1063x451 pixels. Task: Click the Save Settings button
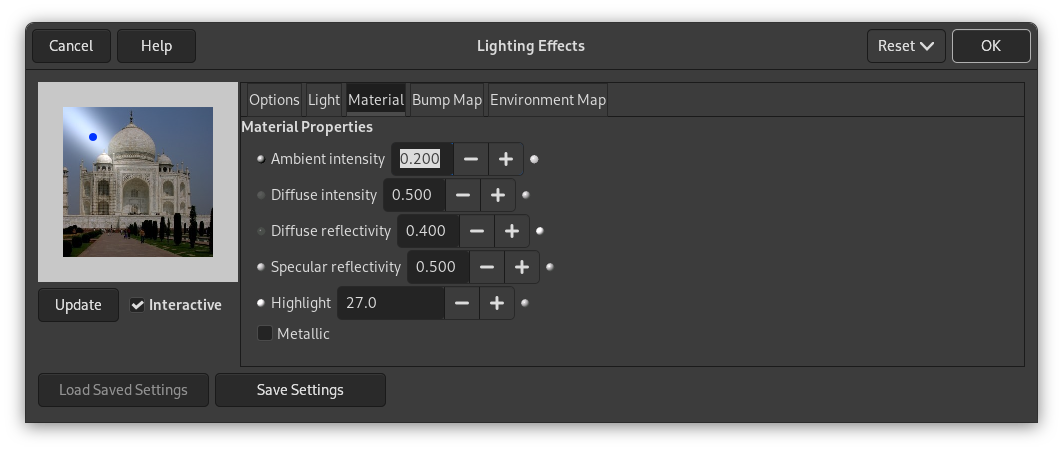[300, 390]
